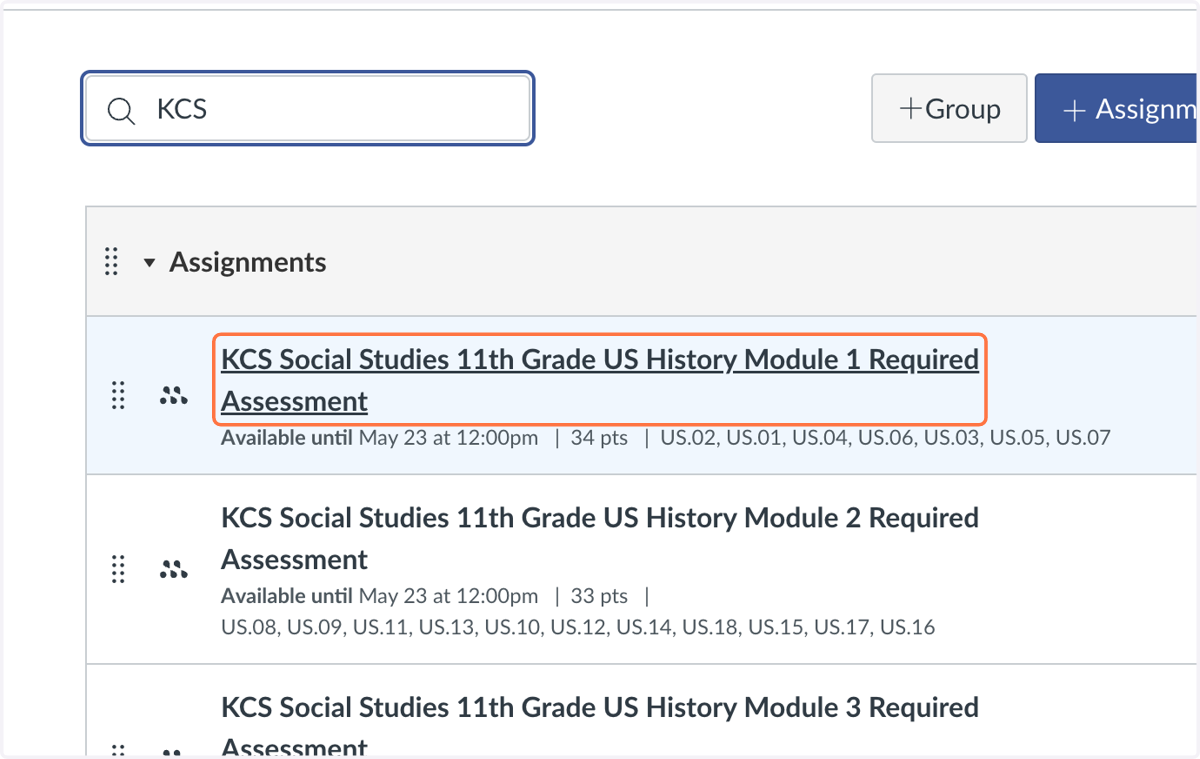Click the 34 pts text

pos(599,437)
